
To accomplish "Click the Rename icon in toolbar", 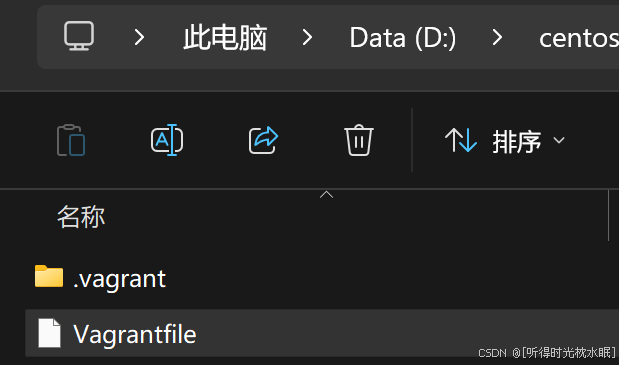I will [167, 140].
